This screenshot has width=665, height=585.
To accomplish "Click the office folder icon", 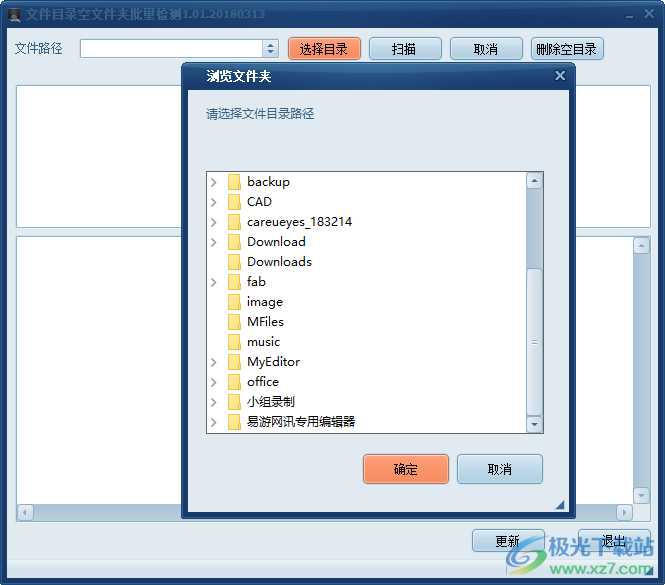I will click(x=234, y=382).
